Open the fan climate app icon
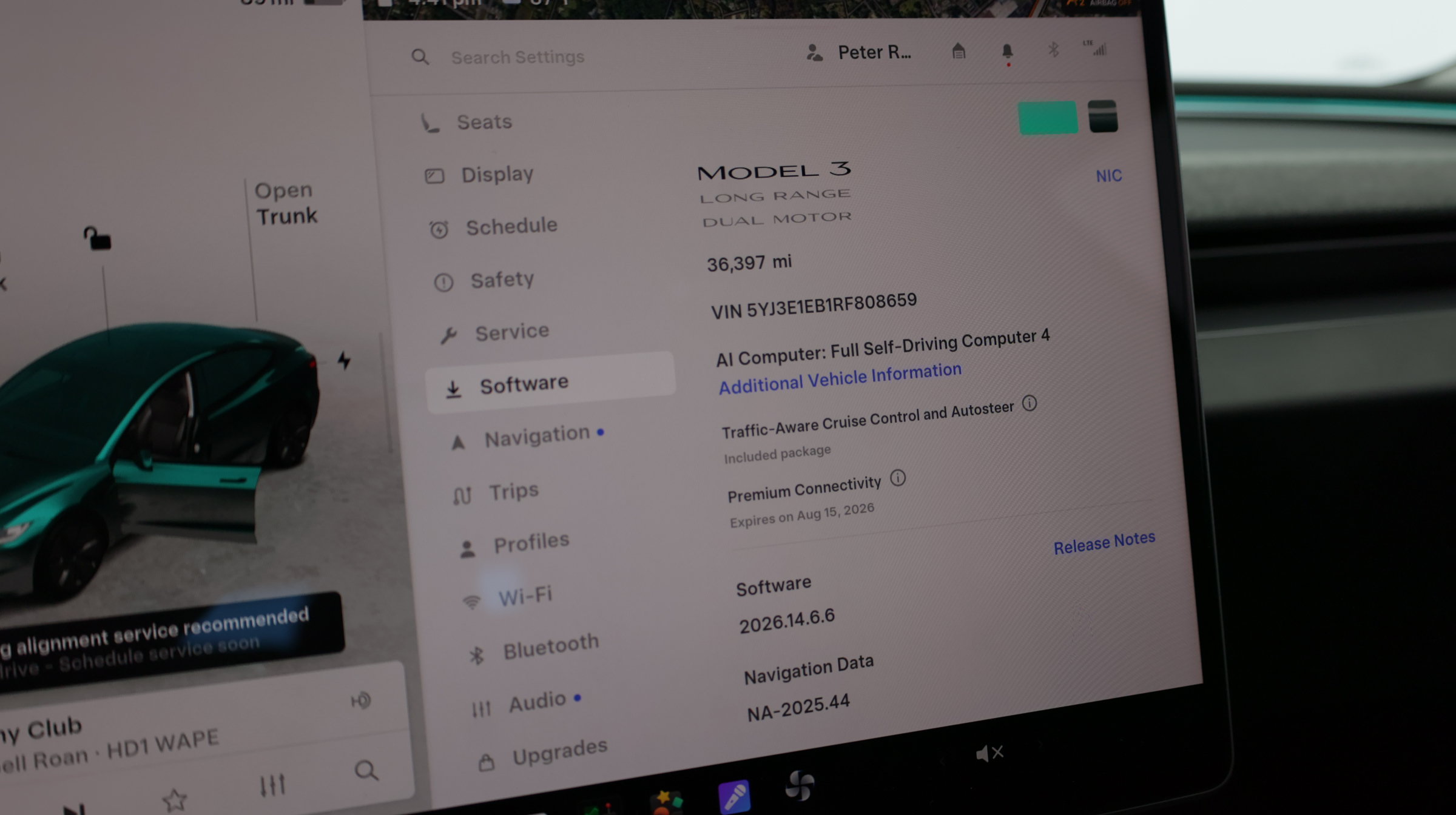This screenshot has height=815, width=1456. (x=800, y=785)
